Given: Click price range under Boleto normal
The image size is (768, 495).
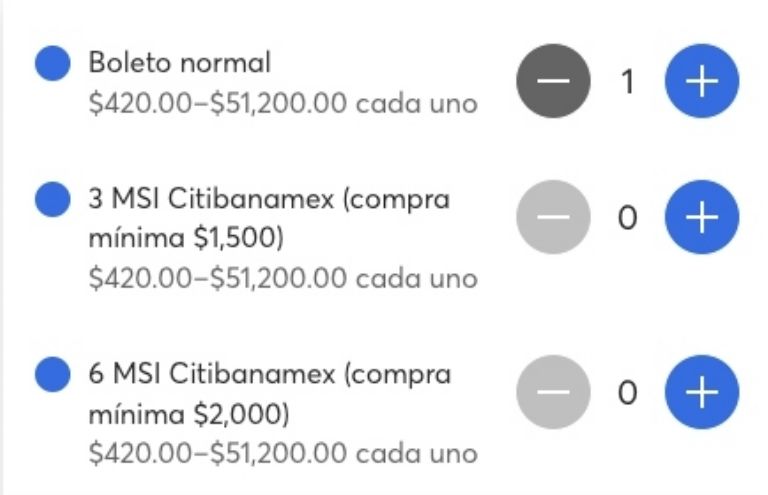Looking at the screenshot, I should coord(283,104).
